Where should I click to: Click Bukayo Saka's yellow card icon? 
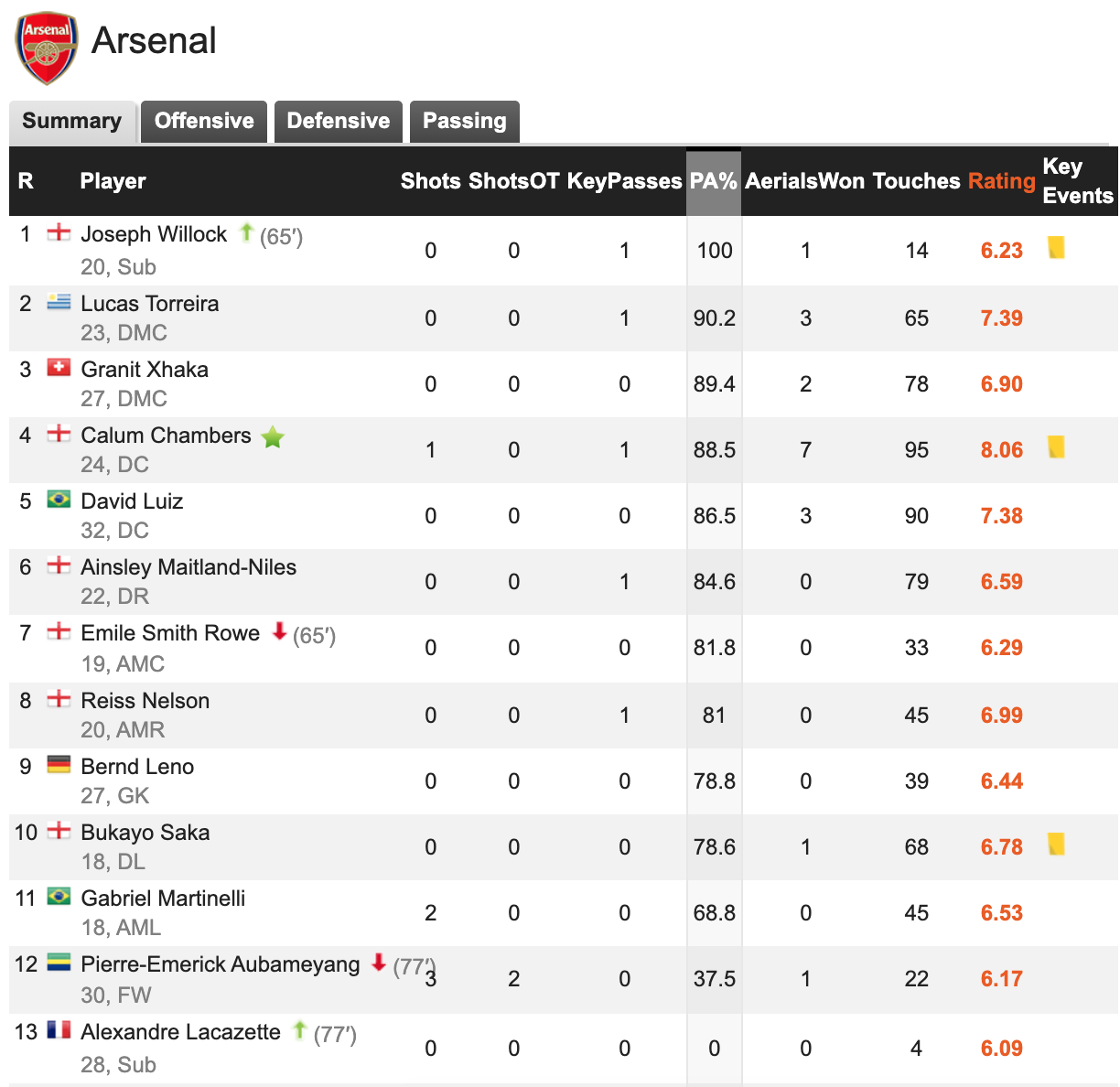(x=1056, y=844)
